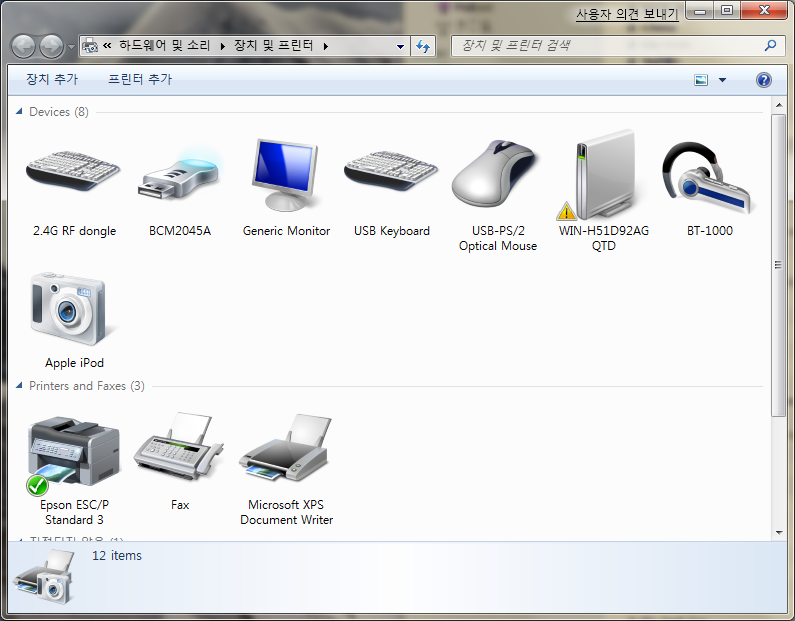Go to 하드웨어 및 소리 breadcrumb

point(164,46)
